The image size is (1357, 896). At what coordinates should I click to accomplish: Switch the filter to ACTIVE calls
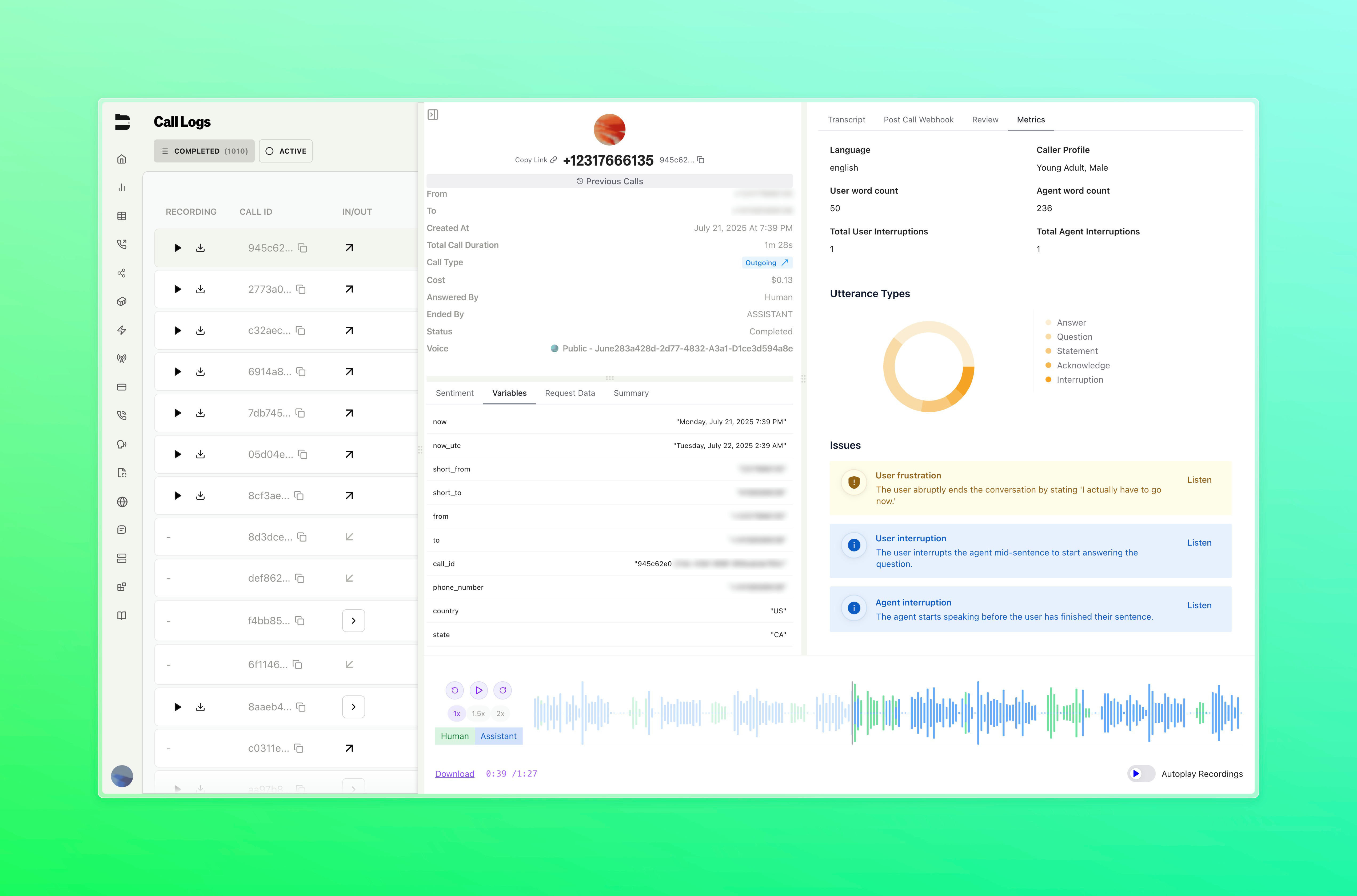[285, 151]
